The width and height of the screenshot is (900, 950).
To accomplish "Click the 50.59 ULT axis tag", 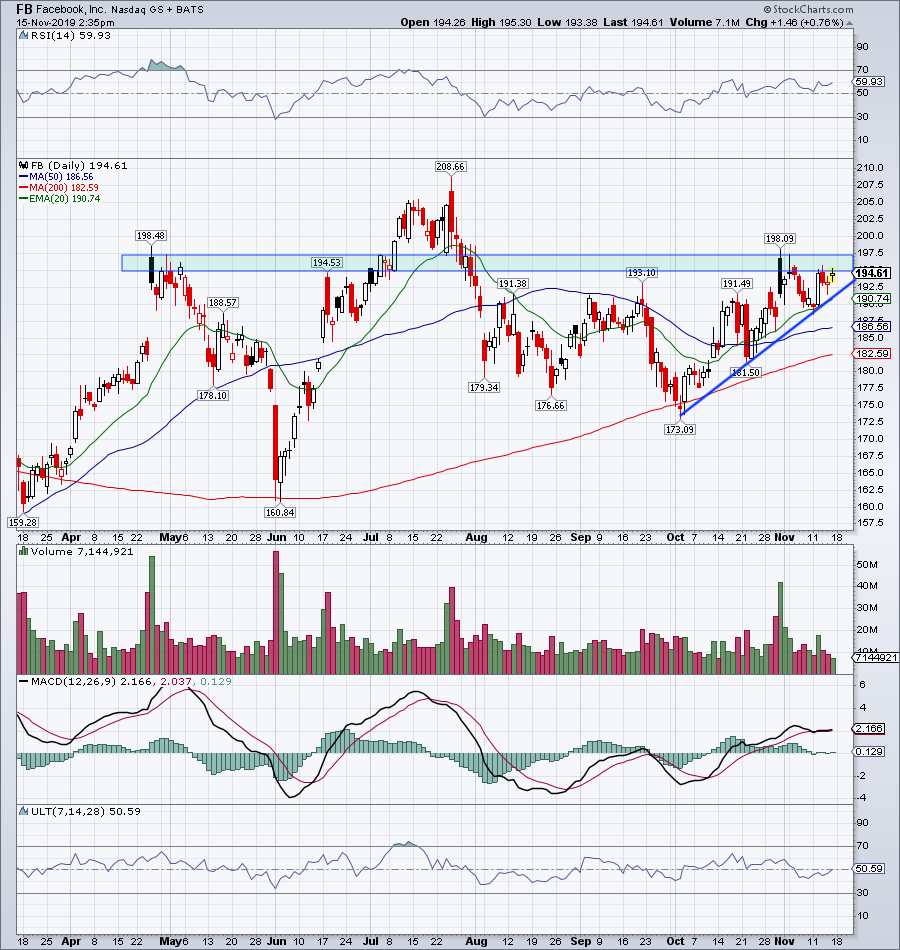I will [870, 869].
